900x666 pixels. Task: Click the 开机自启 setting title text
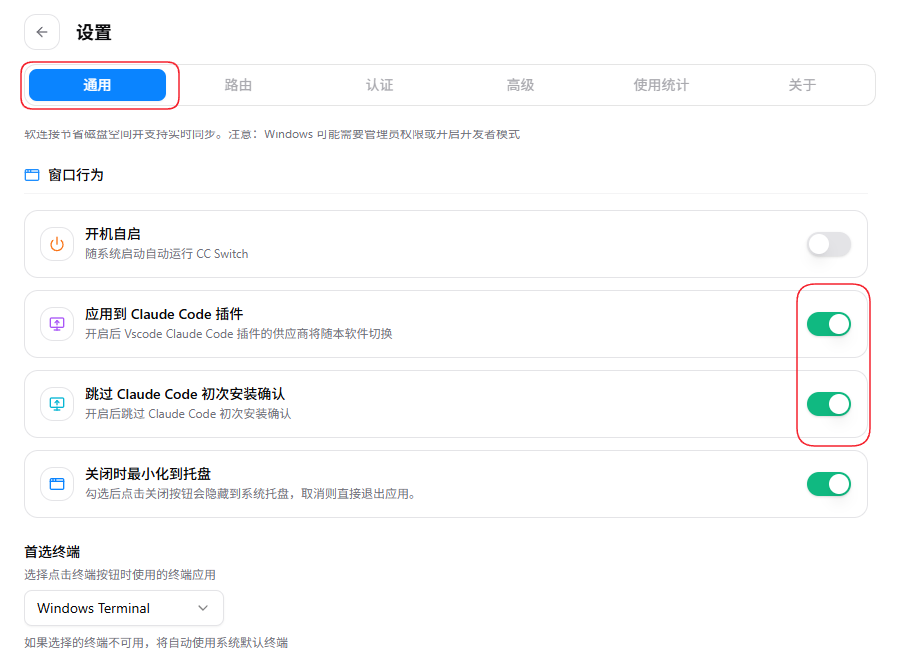(x=112, y=234)
